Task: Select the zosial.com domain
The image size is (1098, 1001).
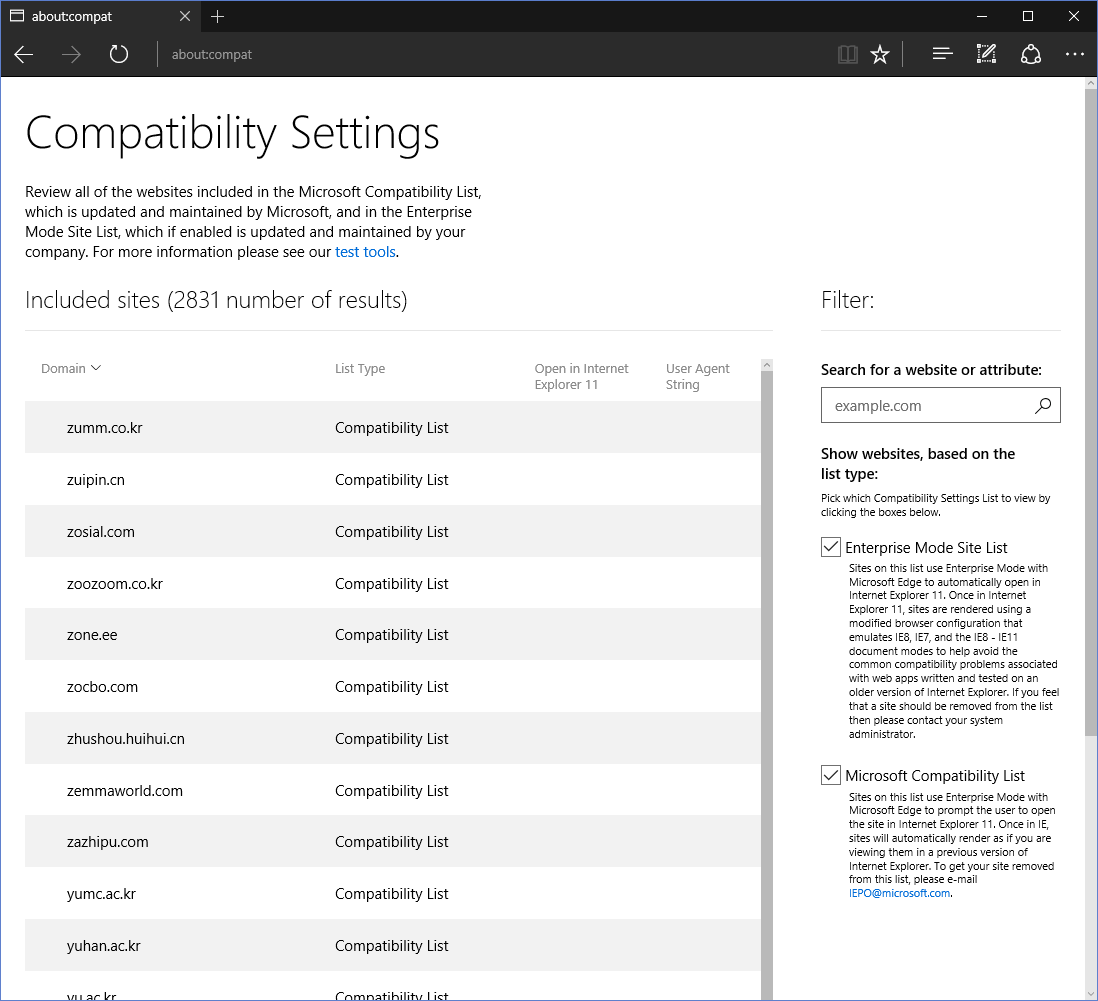Action: point(101,532)
